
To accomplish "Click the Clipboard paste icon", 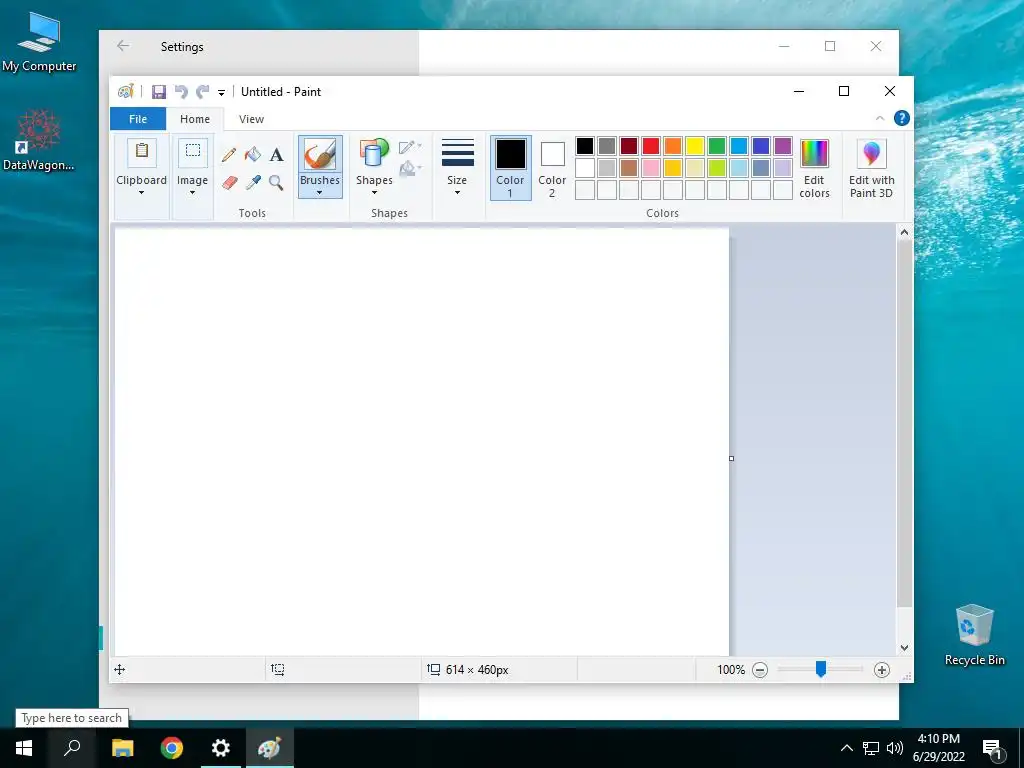I will tap(142, 152).
